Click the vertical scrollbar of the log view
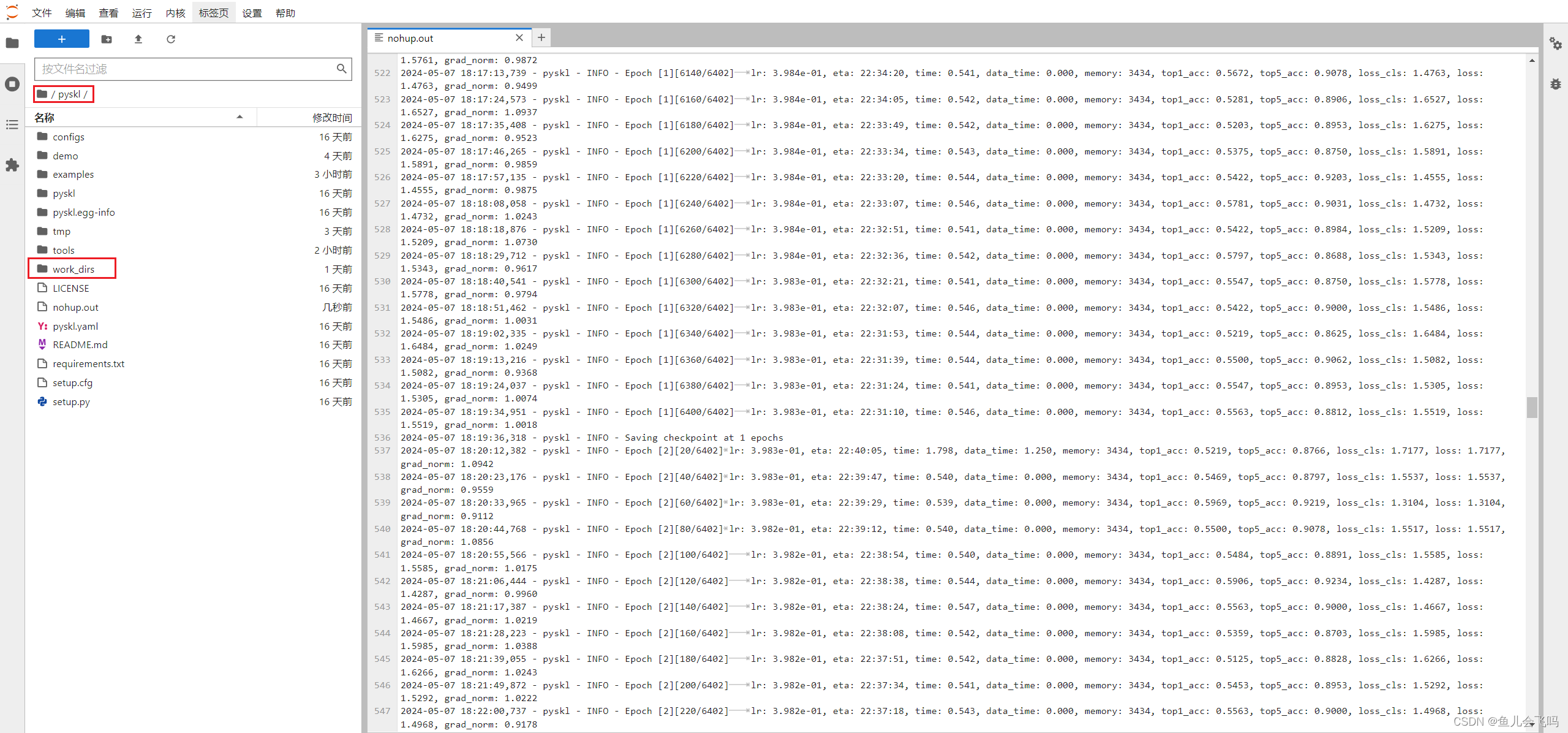 tap(1532, 408)
